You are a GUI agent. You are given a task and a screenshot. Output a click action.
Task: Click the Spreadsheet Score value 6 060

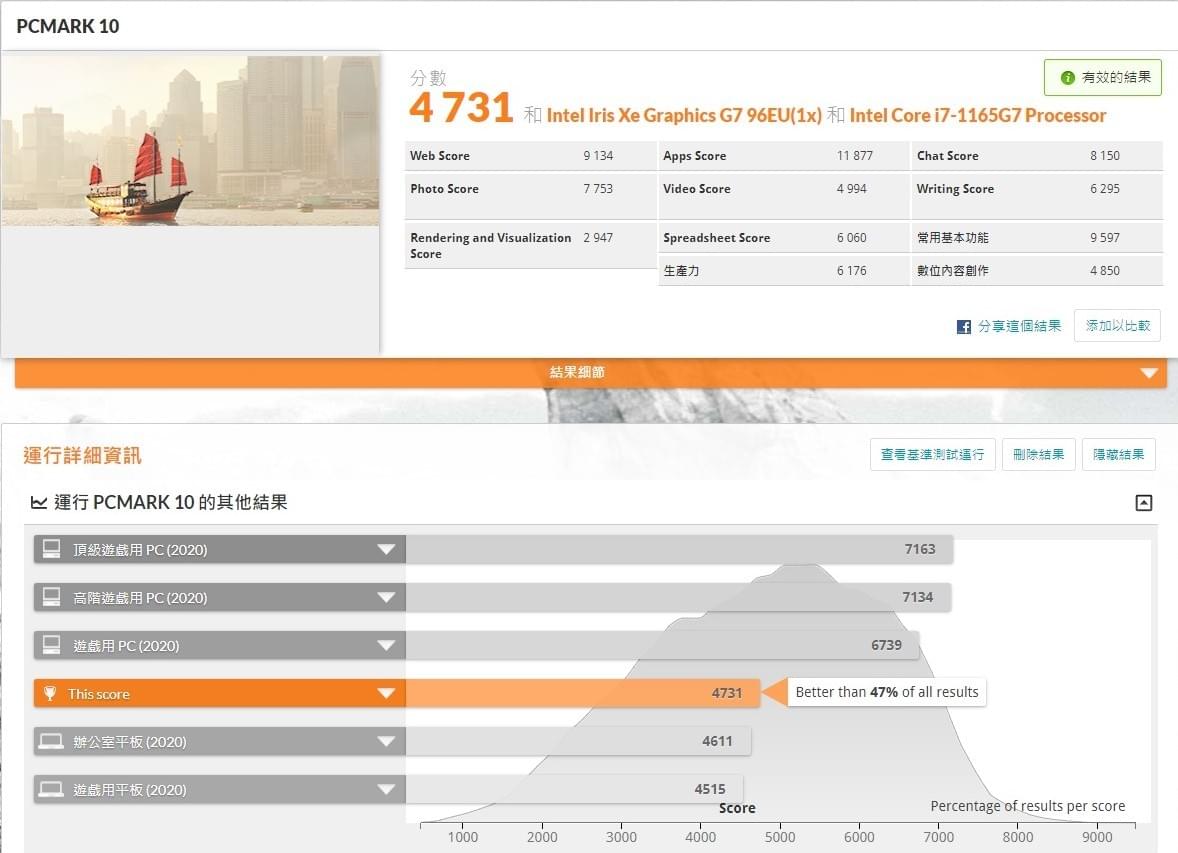click(x=851, y=237)
